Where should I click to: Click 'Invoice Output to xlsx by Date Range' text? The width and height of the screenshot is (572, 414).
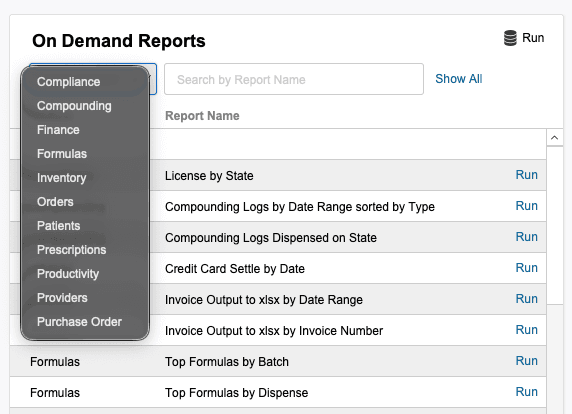coord(264,300)
